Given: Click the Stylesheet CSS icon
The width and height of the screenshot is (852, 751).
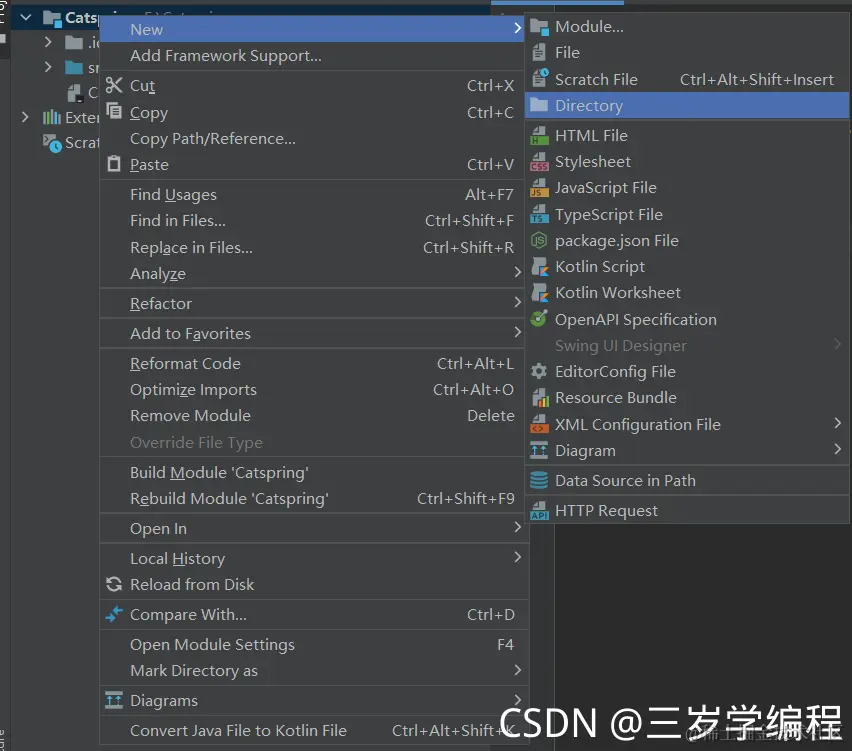Looking at the screenshot, I should click(x=539, y=162).
